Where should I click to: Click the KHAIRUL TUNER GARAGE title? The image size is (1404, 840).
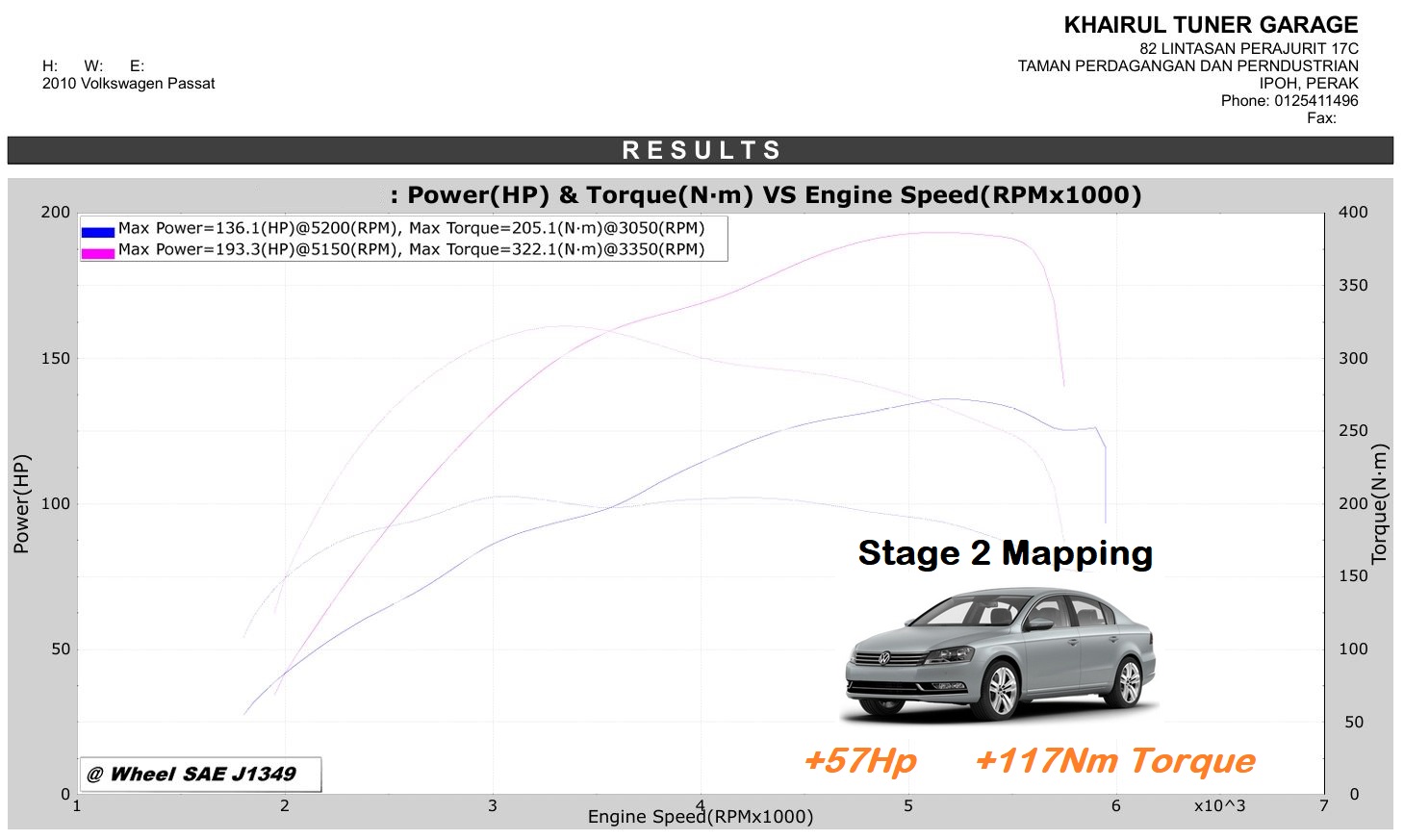pos(1211,26)
